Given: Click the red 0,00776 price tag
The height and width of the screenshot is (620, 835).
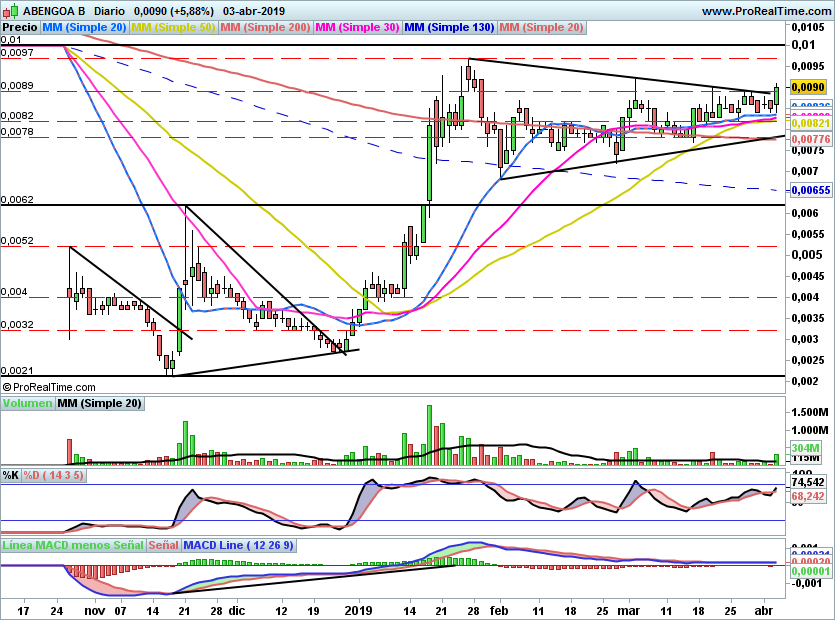Looking at the screenshot, I should 811,139.
